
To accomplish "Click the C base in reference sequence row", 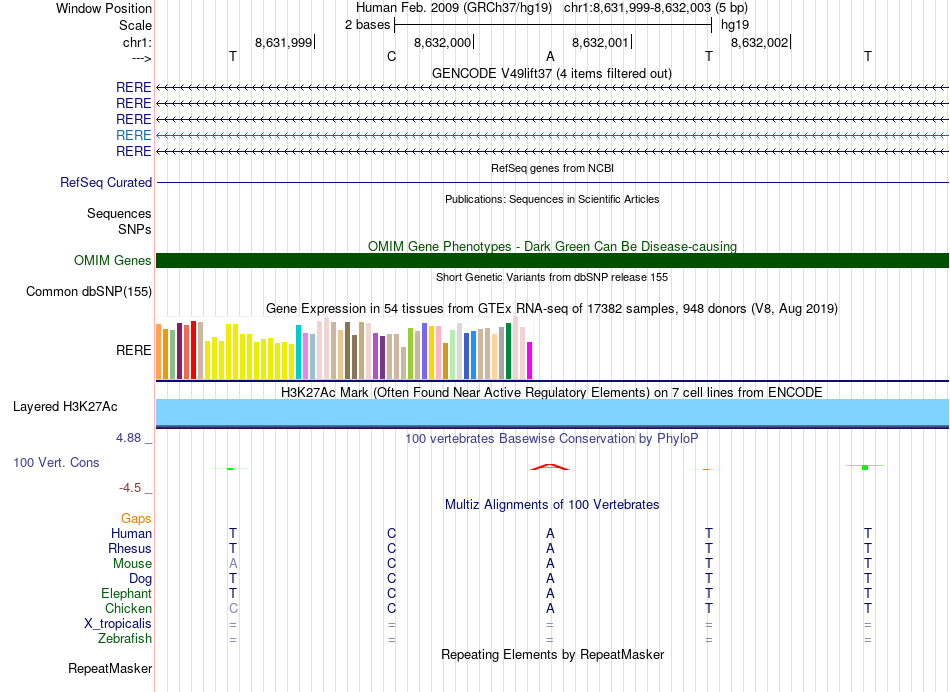I will [x=391, y=57].
